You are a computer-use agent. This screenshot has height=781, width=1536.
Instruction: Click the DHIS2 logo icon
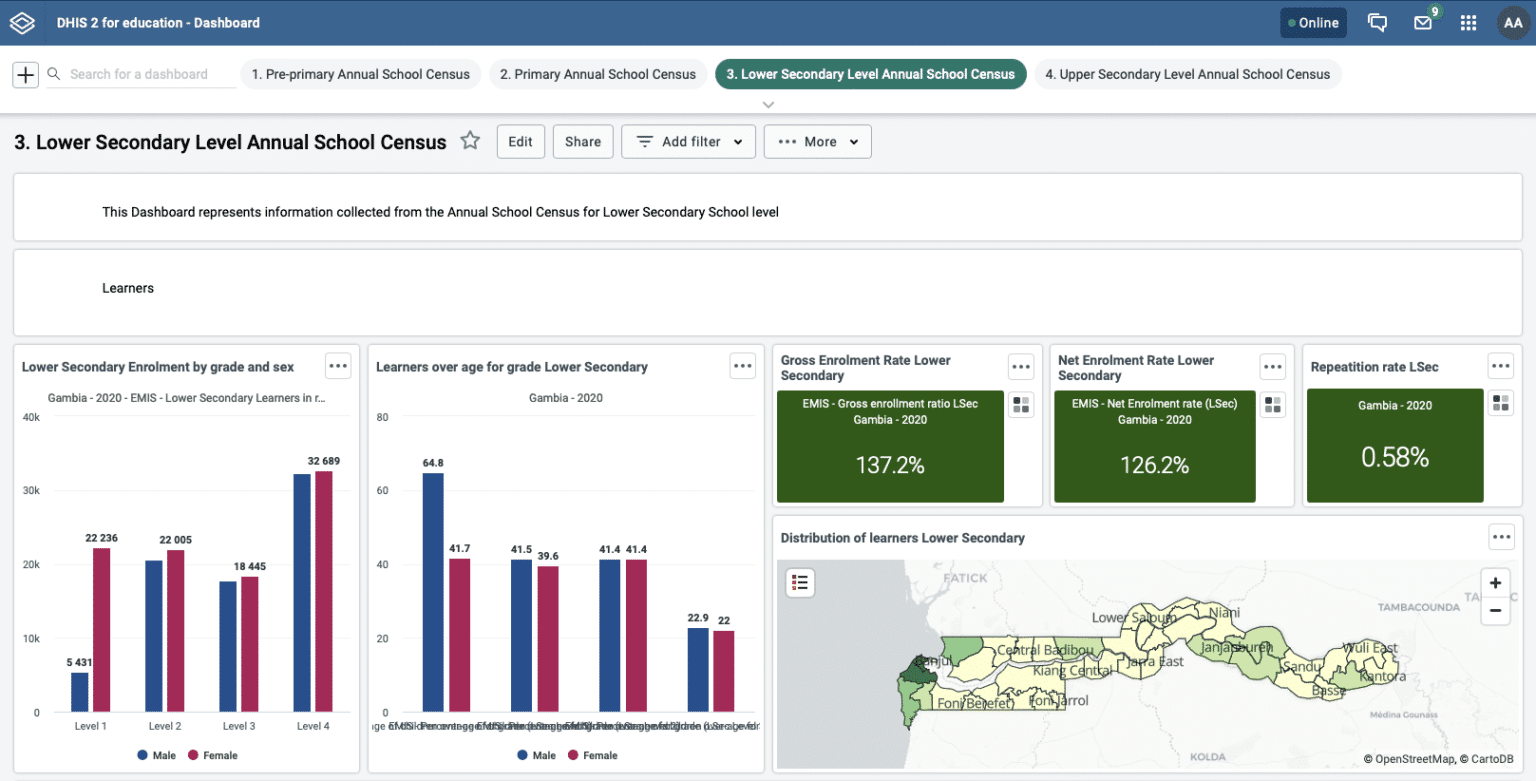click(x=22, y=22)
